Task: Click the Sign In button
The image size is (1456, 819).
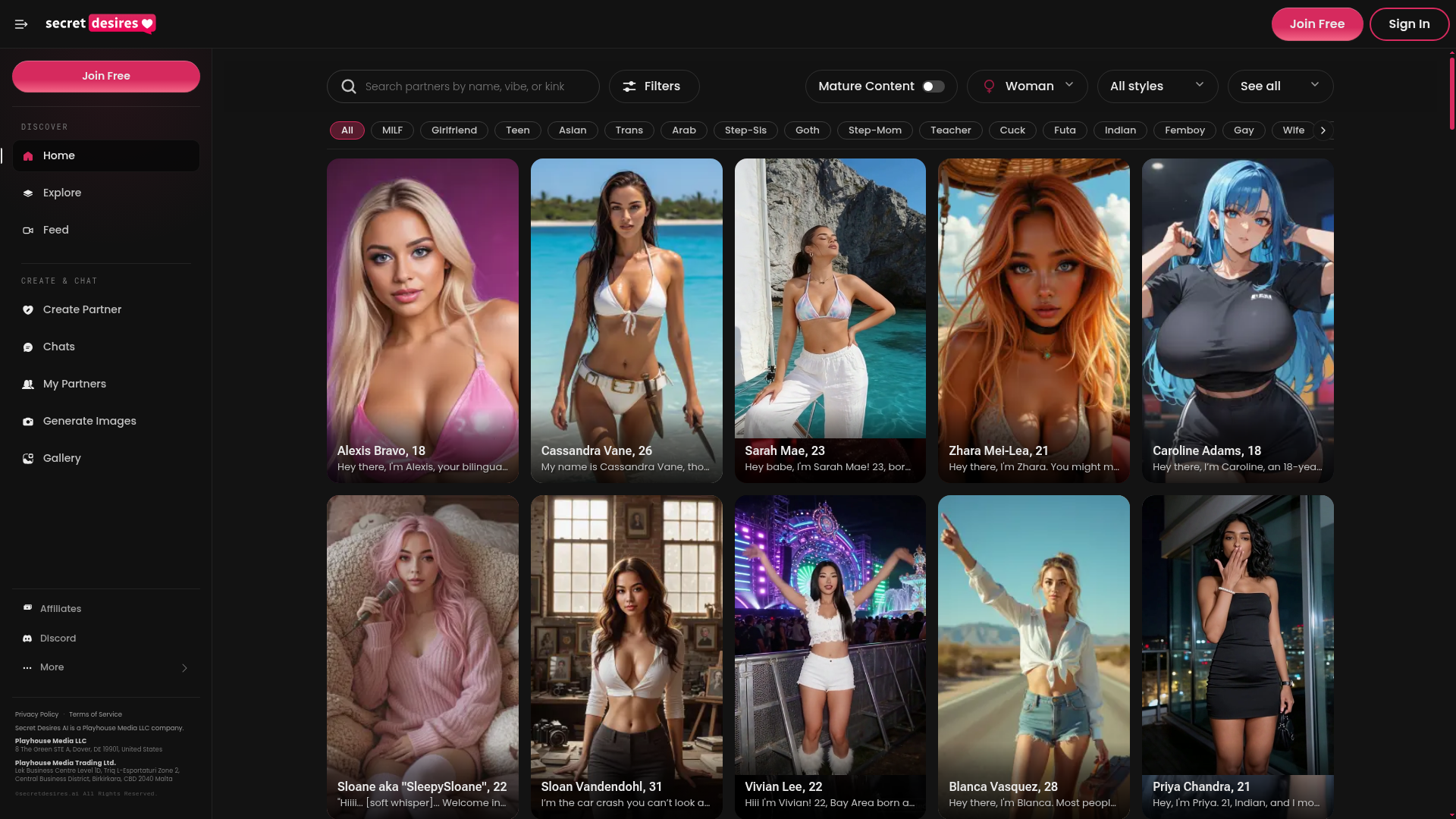Action: 1409,24
